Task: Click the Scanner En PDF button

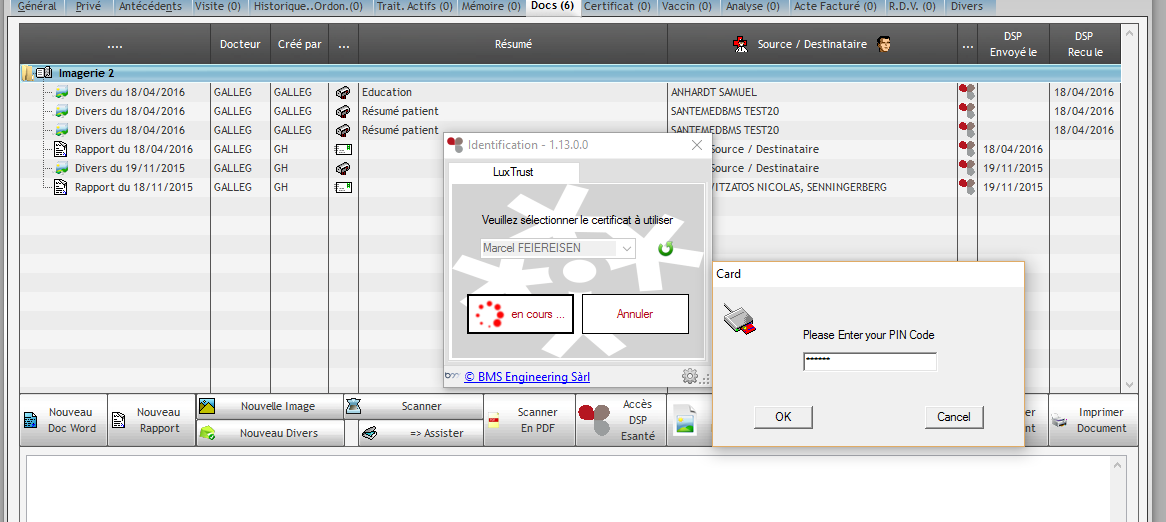Action: (x=529, y=420)
